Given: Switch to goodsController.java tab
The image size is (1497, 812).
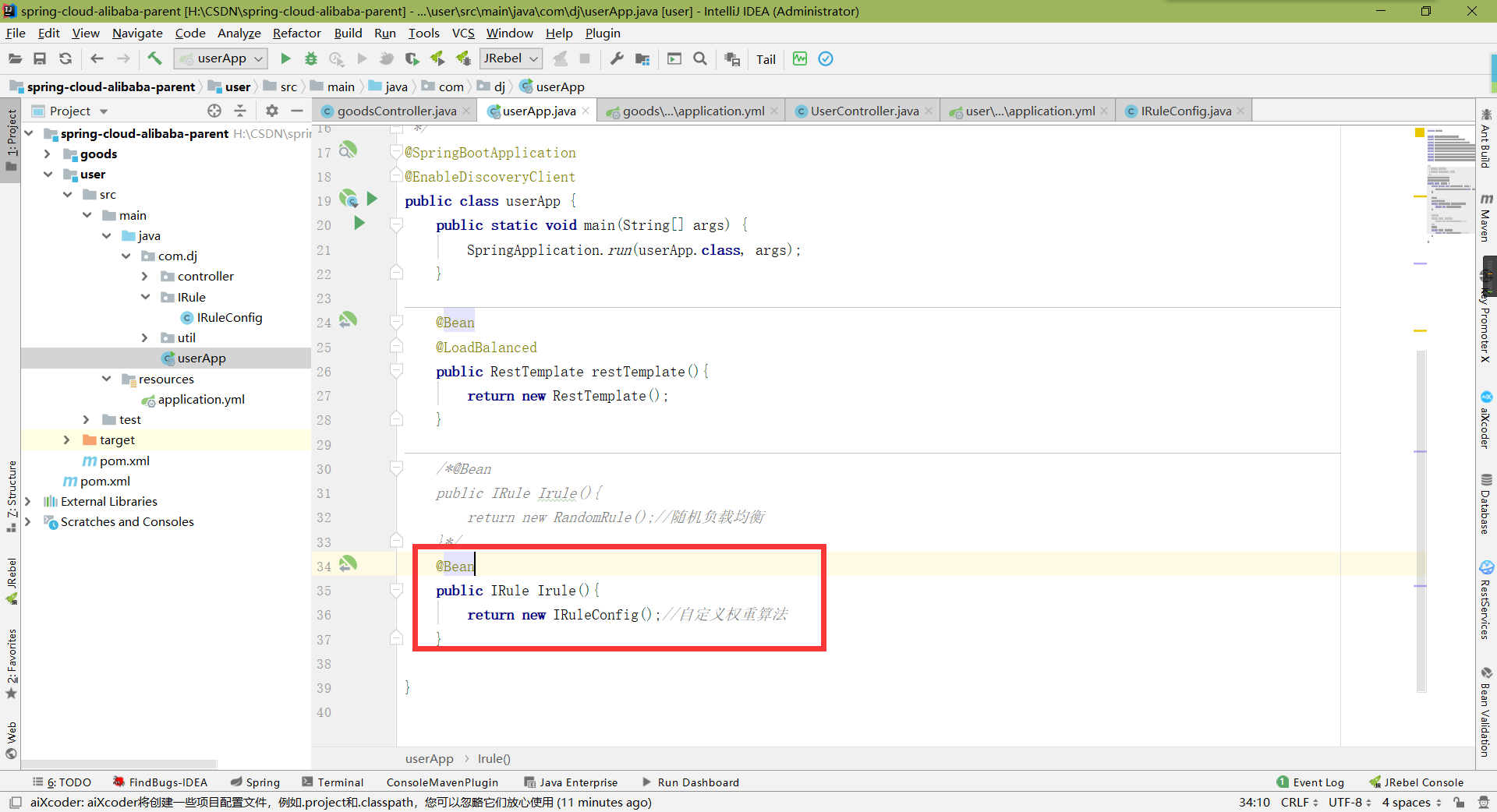Looking at the screenshot, I should point(396,111).
